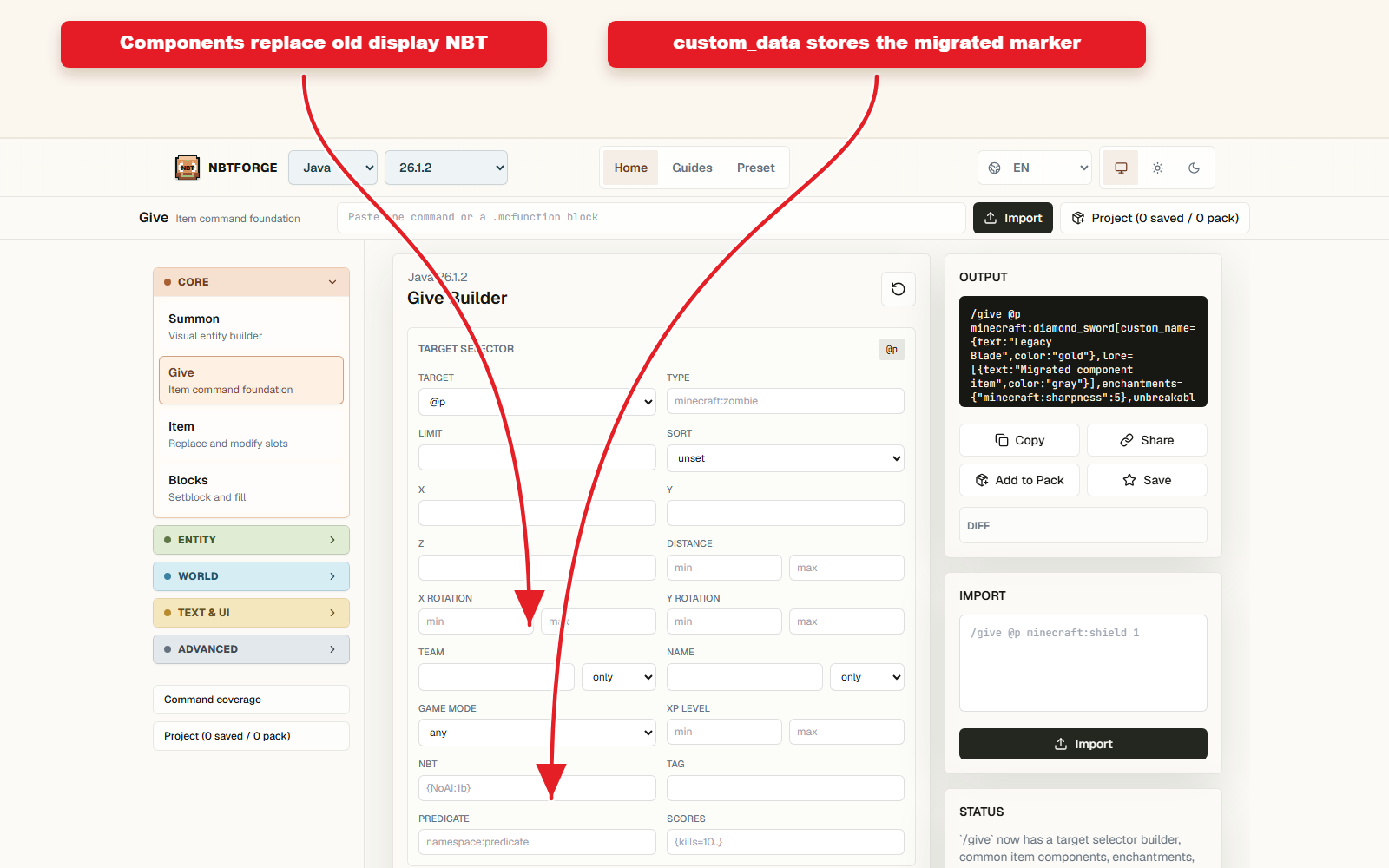
Task: Open the SORT dropdown showing unset
Action: (786, 458)
